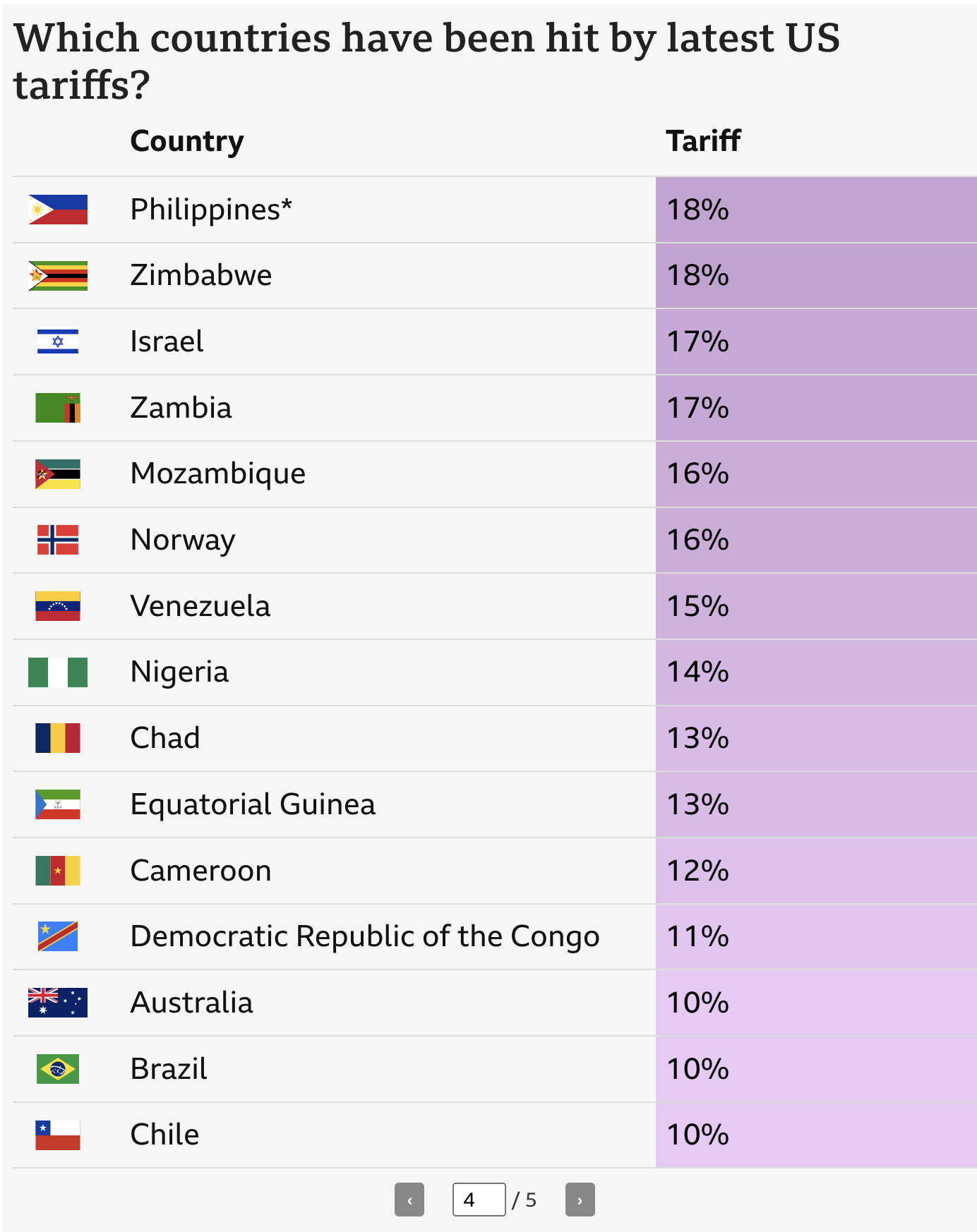Go to the next table page
Image resolution: width=977 pixels, height=1232 pixels.
(580, 1200)
